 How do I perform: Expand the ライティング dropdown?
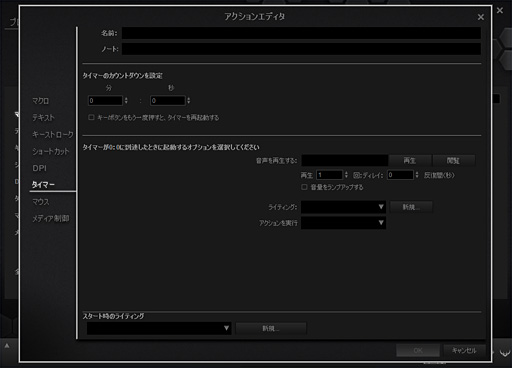343,207
